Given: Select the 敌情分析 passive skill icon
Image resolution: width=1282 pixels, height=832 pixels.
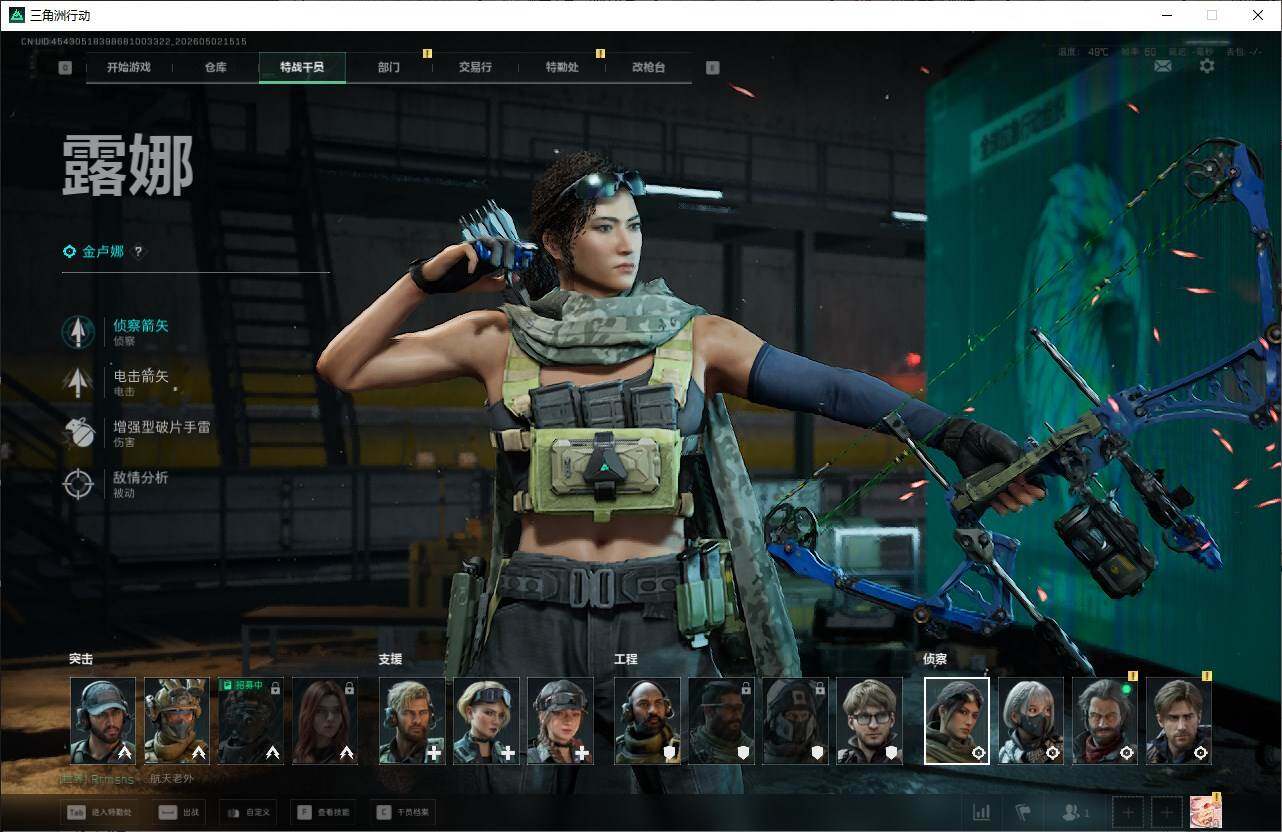Looking at the screenshot, I should tap(78, 484).
